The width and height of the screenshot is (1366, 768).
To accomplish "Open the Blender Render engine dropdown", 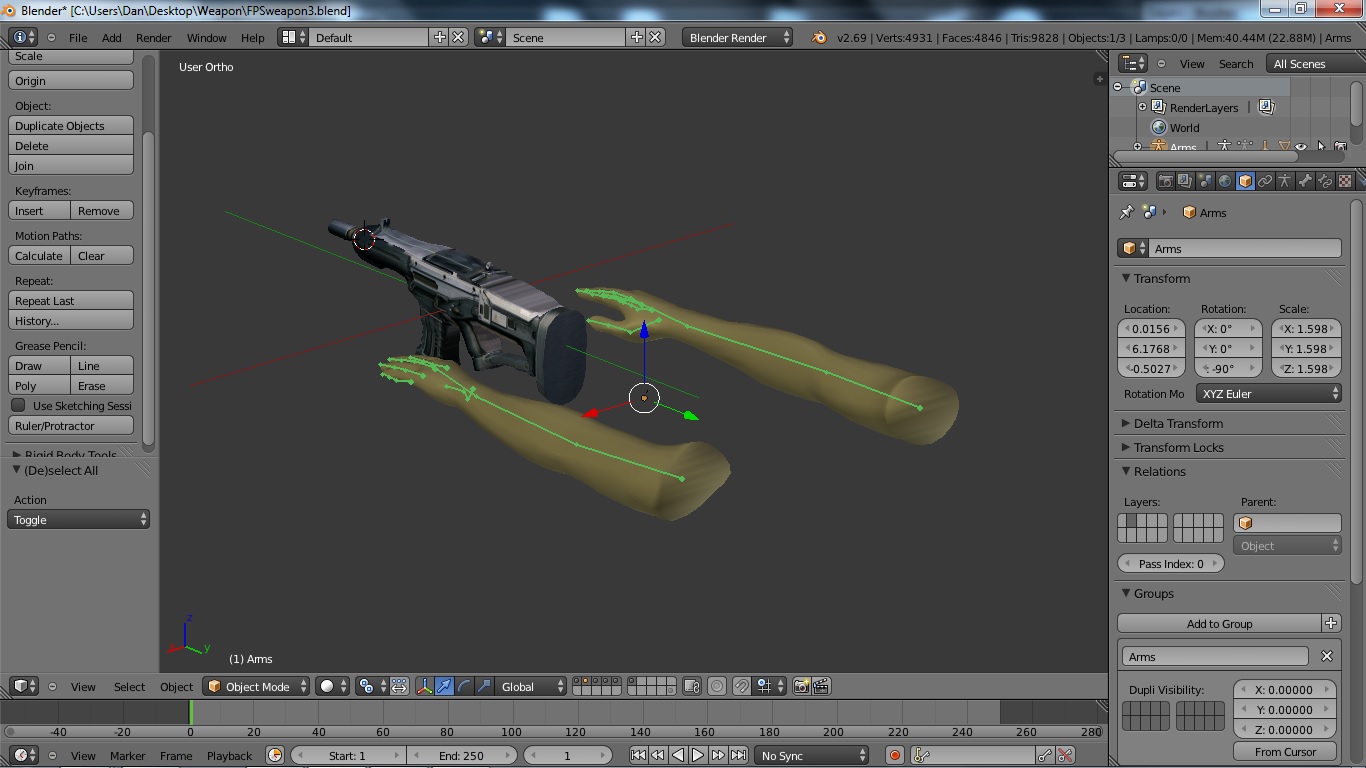I will point(737,37).
